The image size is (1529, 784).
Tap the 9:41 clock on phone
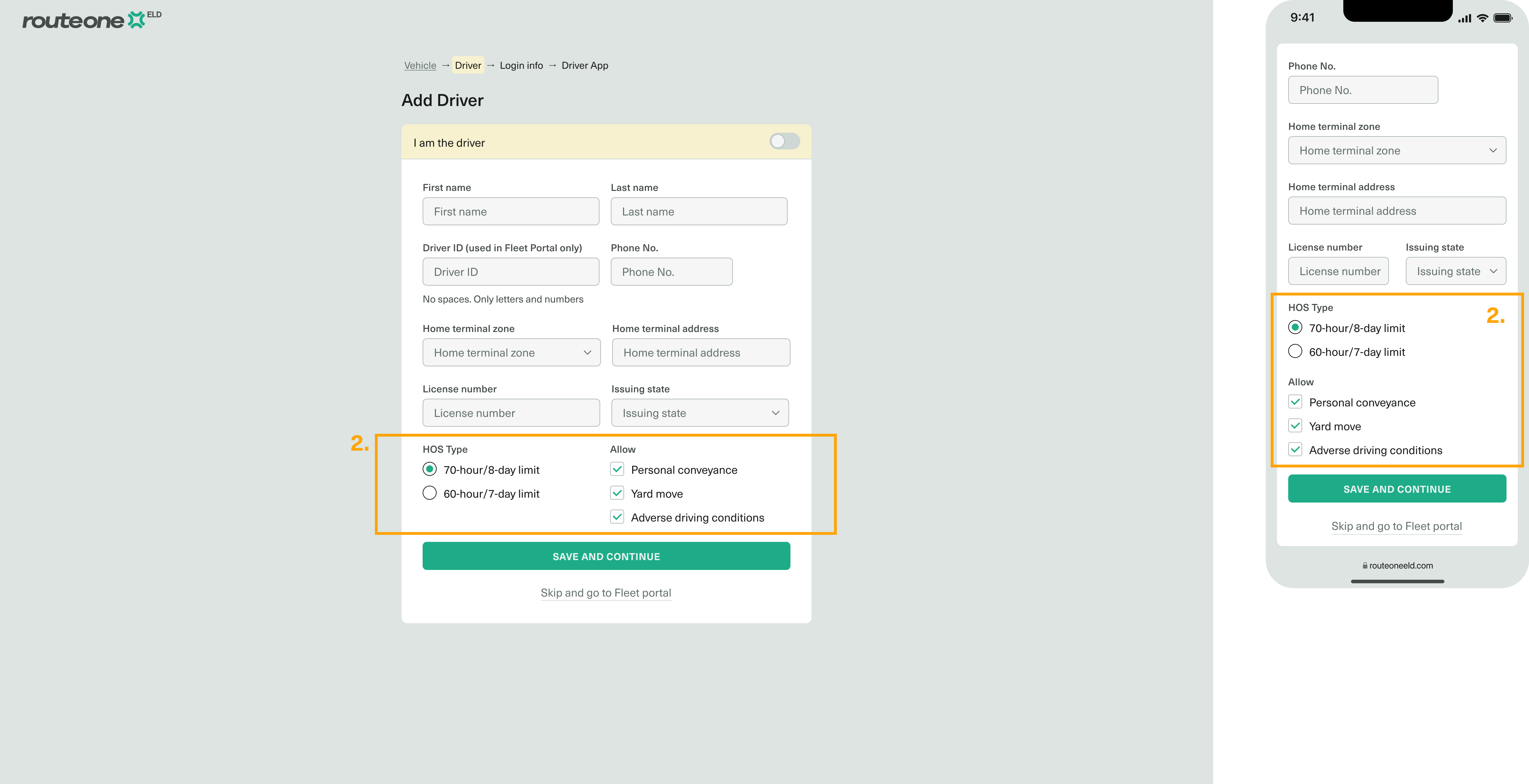click(x=1302, y=18)
